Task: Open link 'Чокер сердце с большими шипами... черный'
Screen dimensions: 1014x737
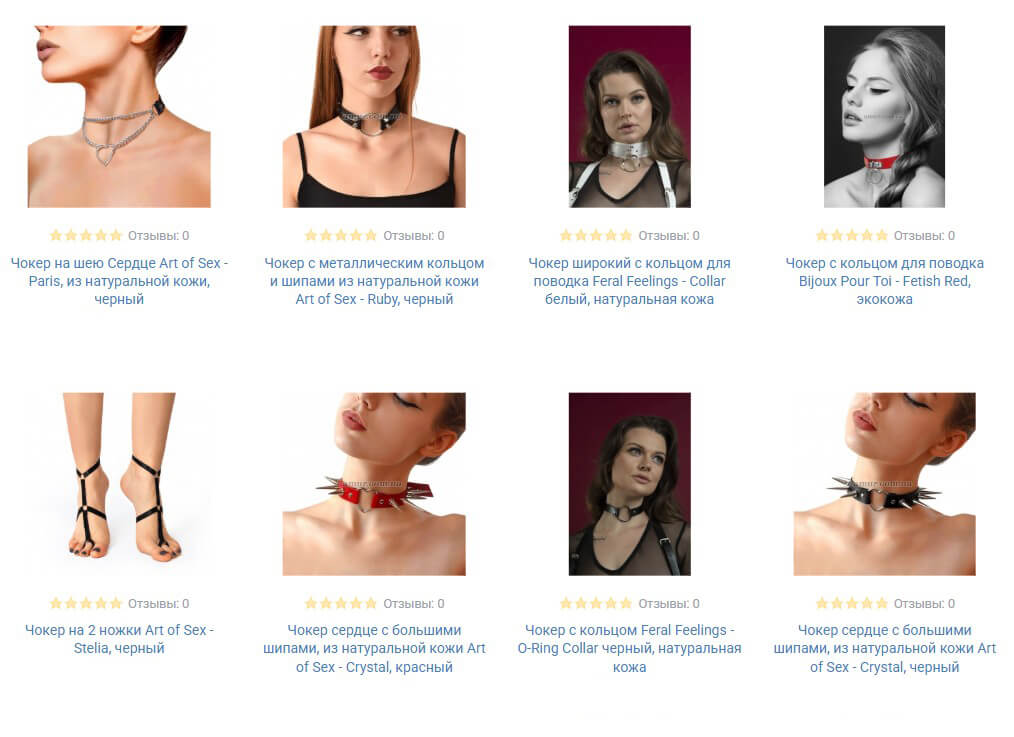Action: click(x=884, y=648)
